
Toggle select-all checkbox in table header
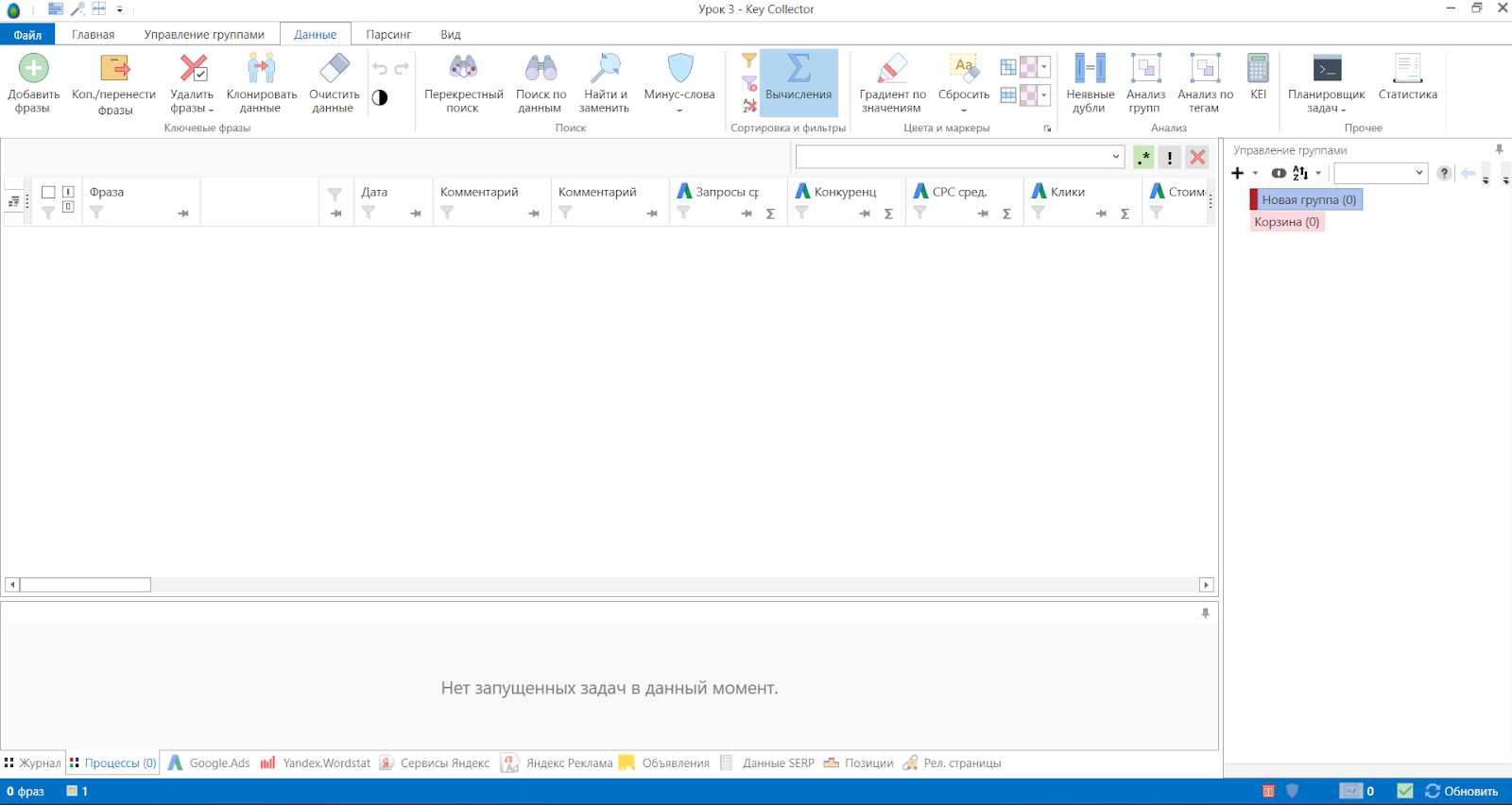[48, 193]
